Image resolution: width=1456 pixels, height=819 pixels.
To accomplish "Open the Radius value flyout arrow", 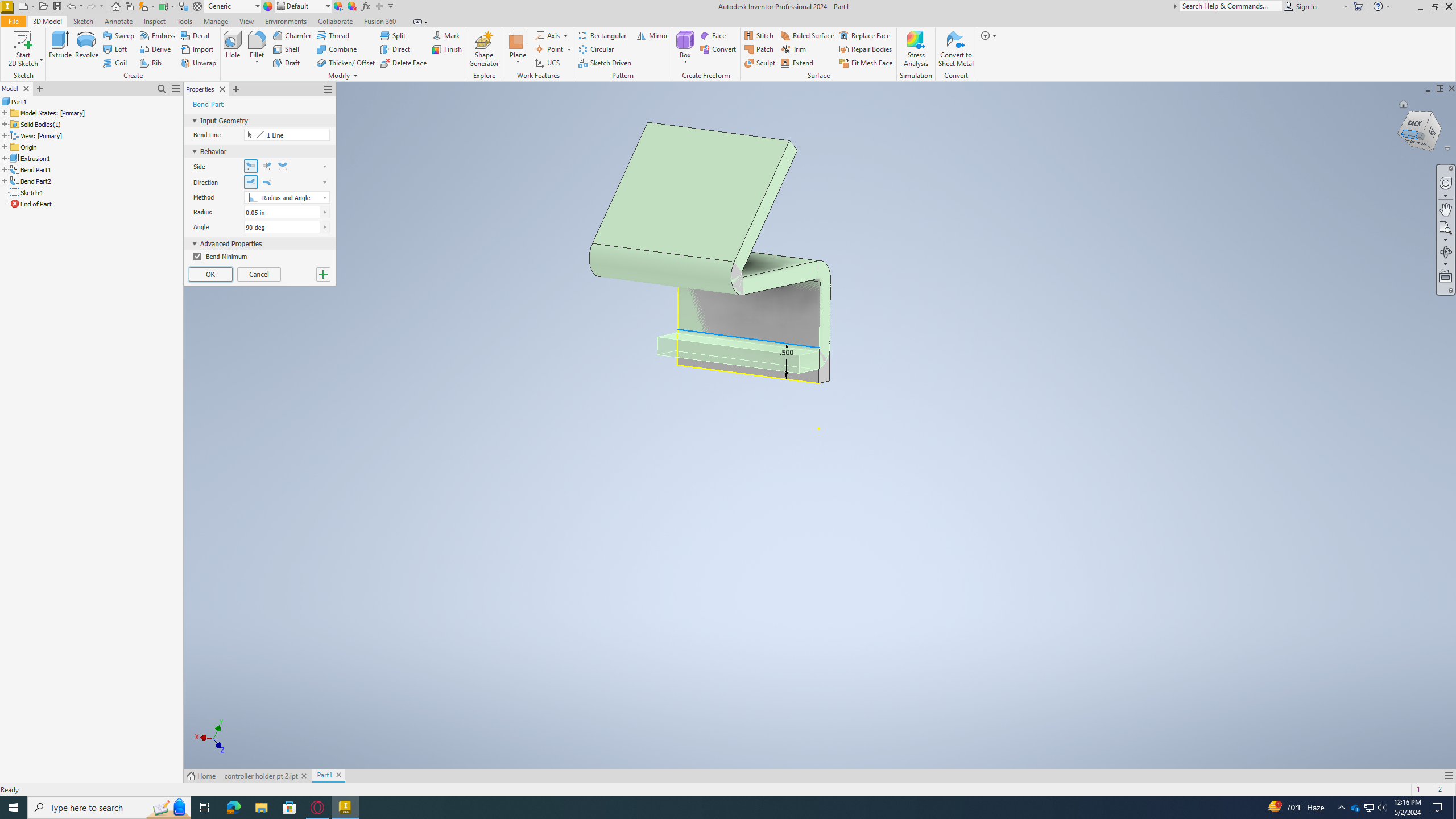I will (x=325, y=212).
